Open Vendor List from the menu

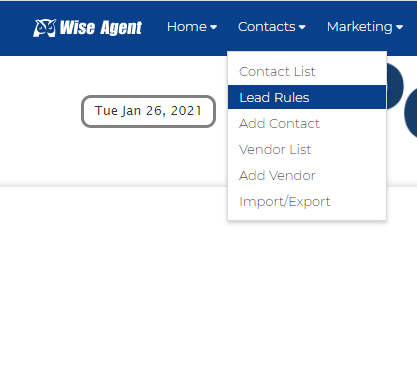(307, 150)
